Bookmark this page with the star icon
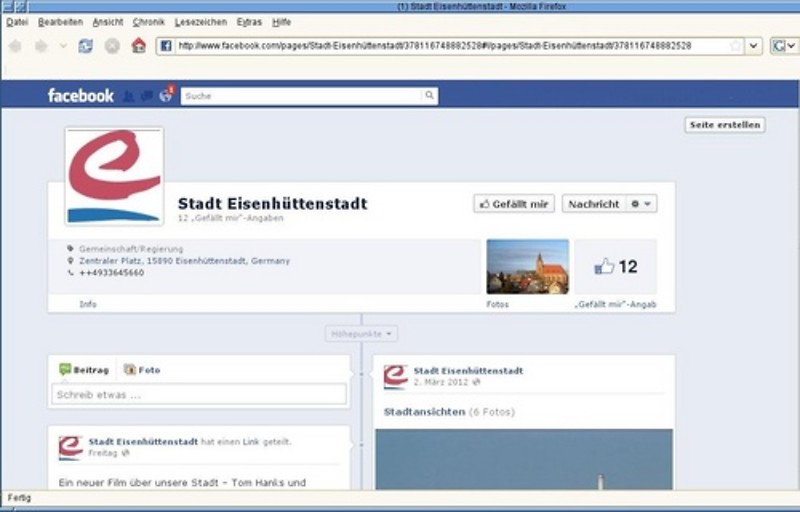 point(735,46)
